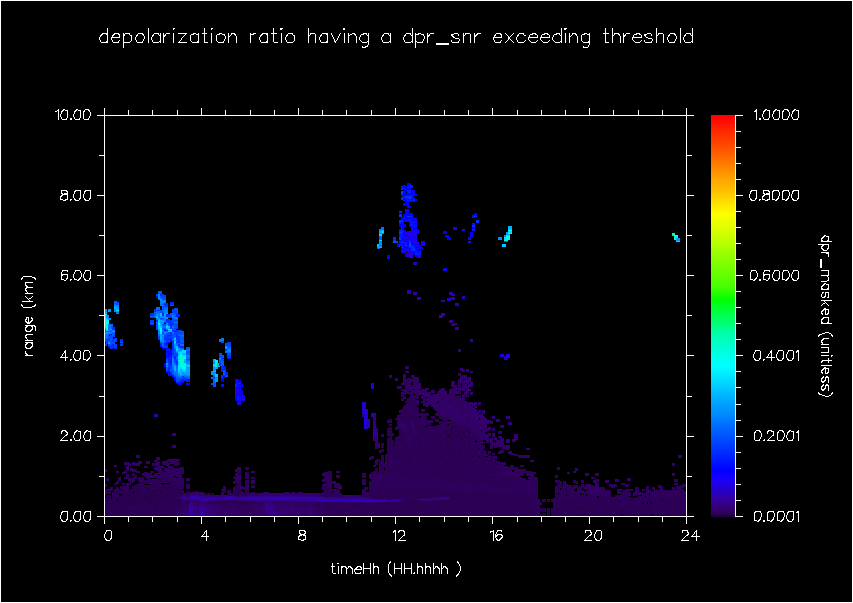
Task: Click the 'range (km)' y-axis label
Action: point(29,316)
